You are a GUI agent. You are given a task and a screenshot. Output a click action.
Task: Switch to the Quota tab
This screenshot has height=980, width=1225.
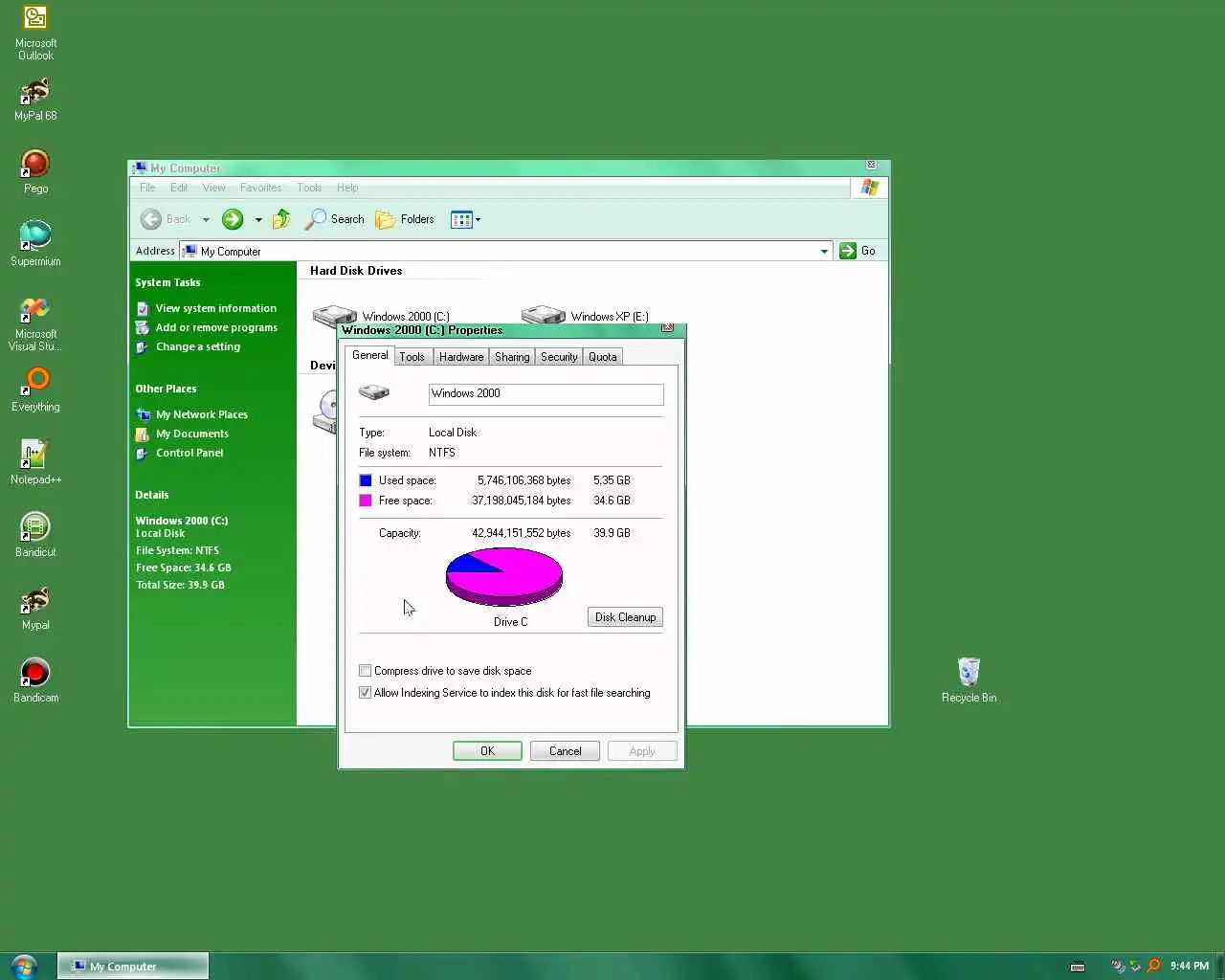coord(603,357)
